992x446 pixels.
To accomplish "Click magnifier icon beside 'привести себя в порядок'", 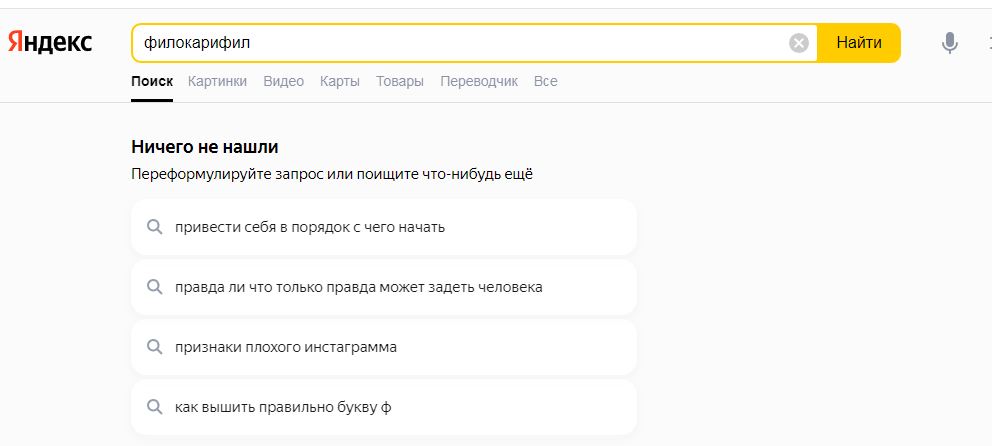I will point(155,227).
